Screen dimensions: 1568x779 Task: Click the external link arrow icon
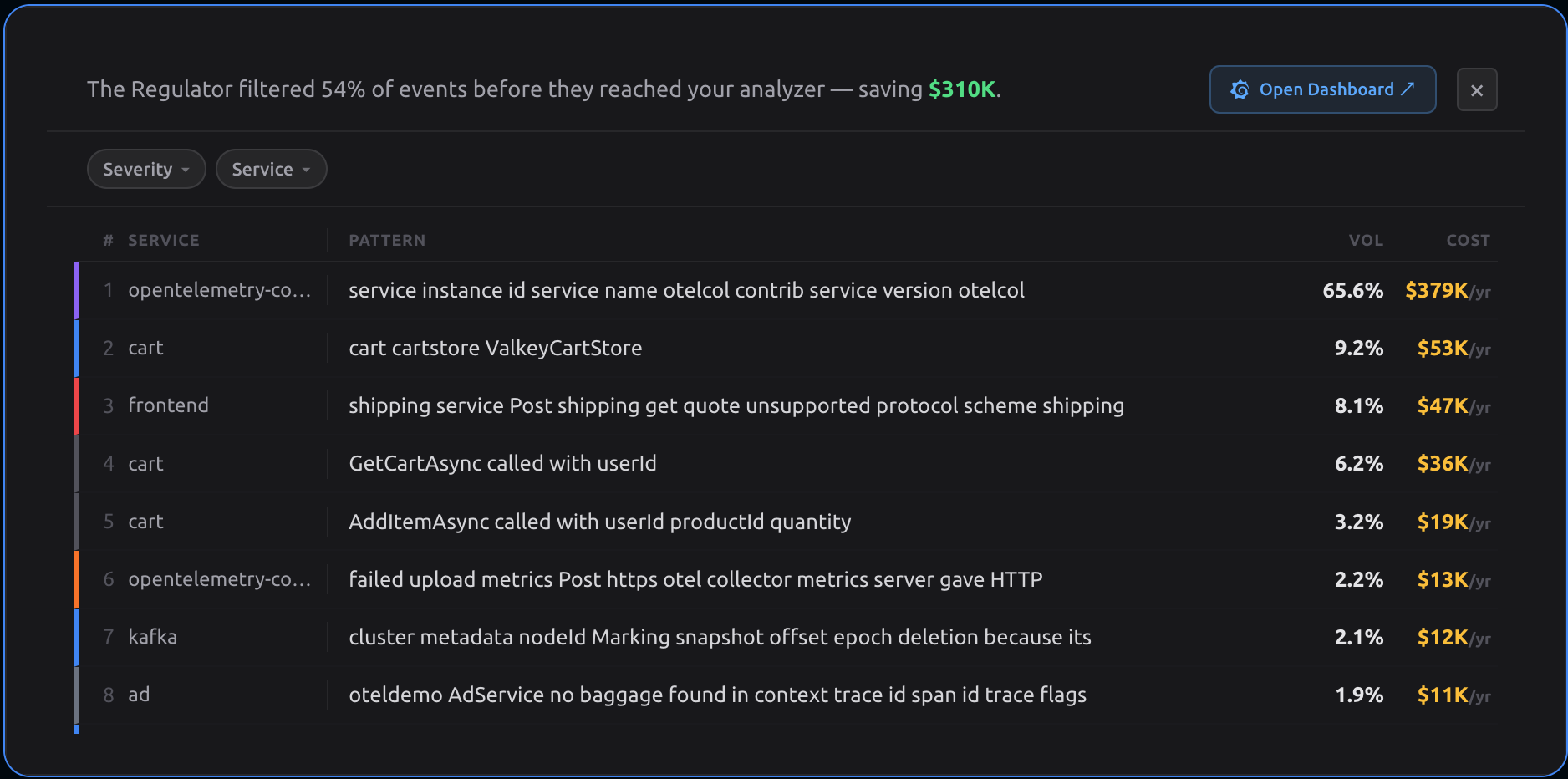click(x=1408, y=89)
